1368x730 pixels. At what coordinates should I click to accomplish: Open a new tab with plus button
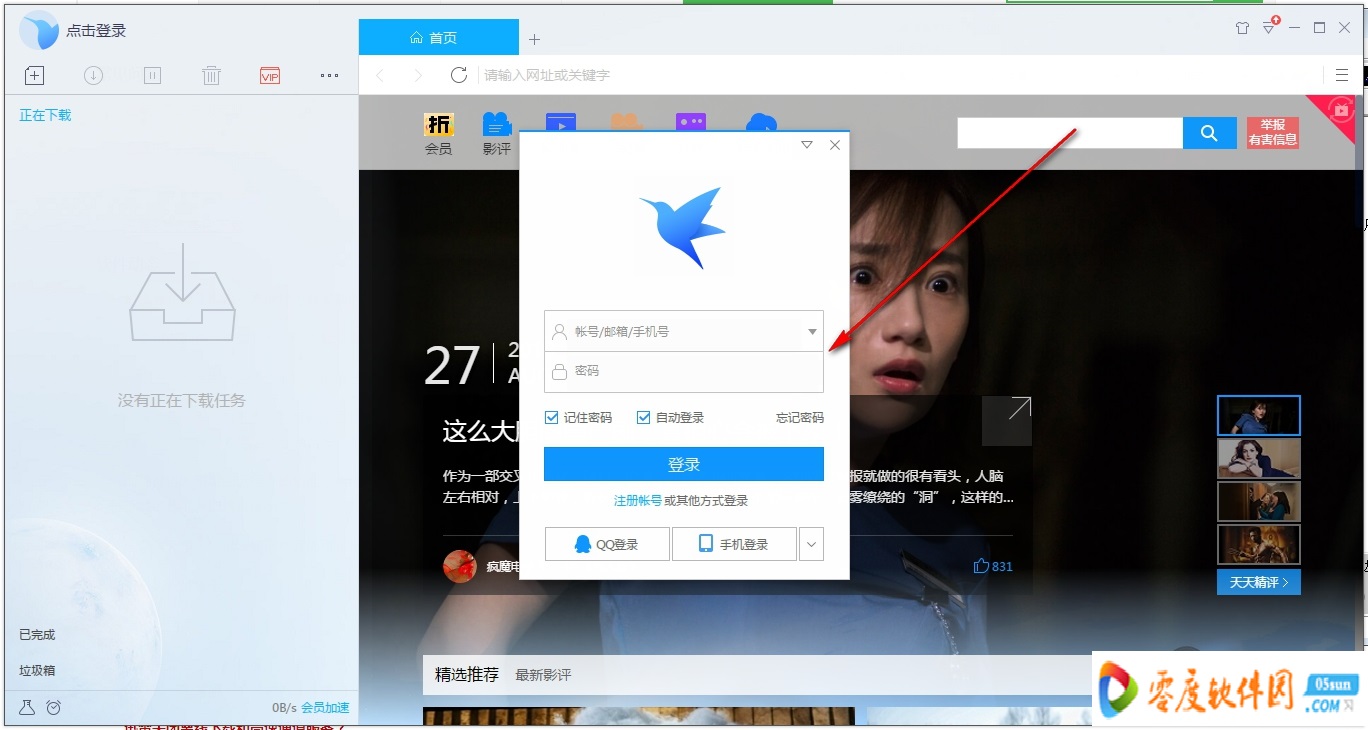534,39
